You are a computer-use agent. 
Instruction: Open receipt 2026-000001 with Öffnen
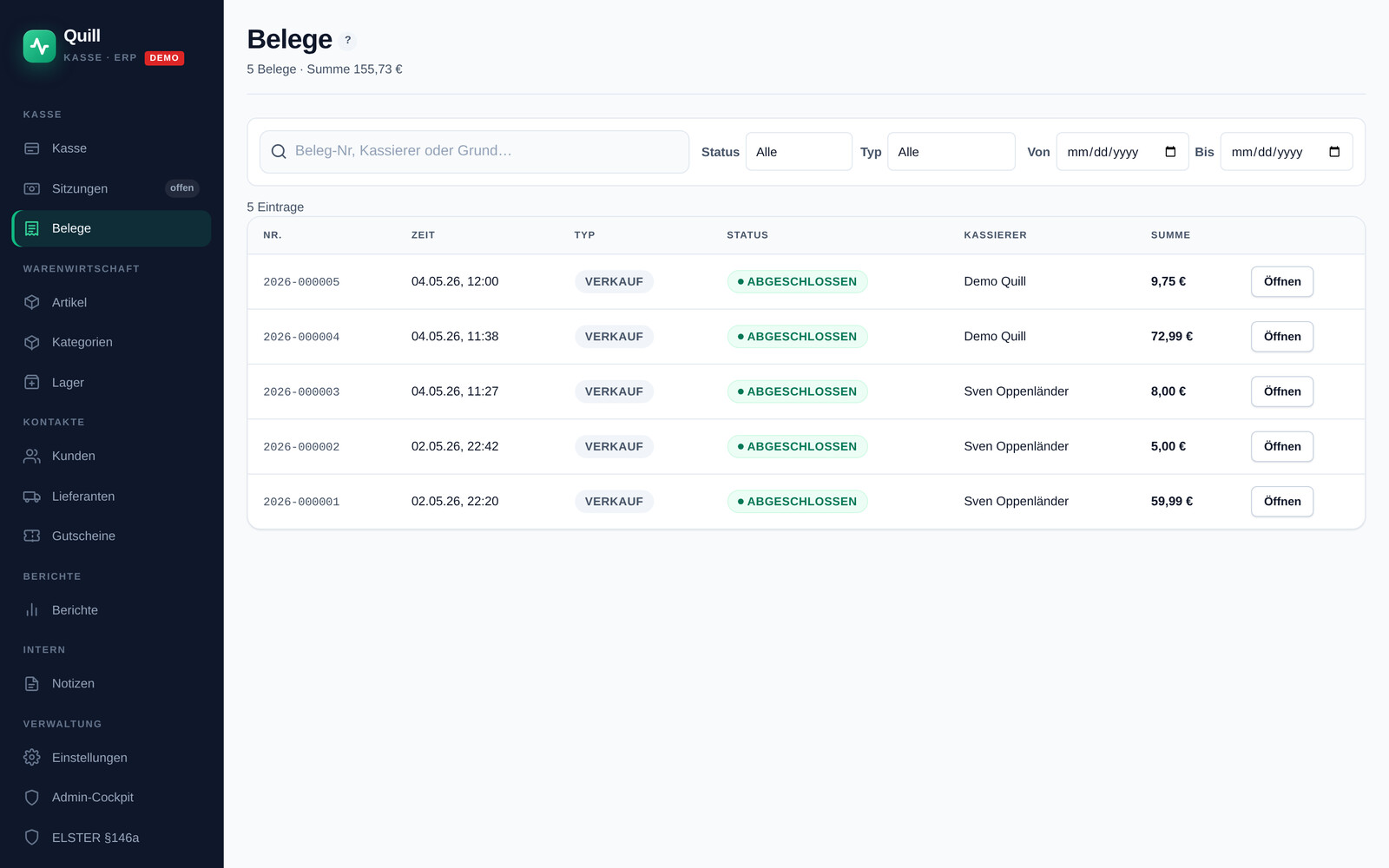point(1282,502)
